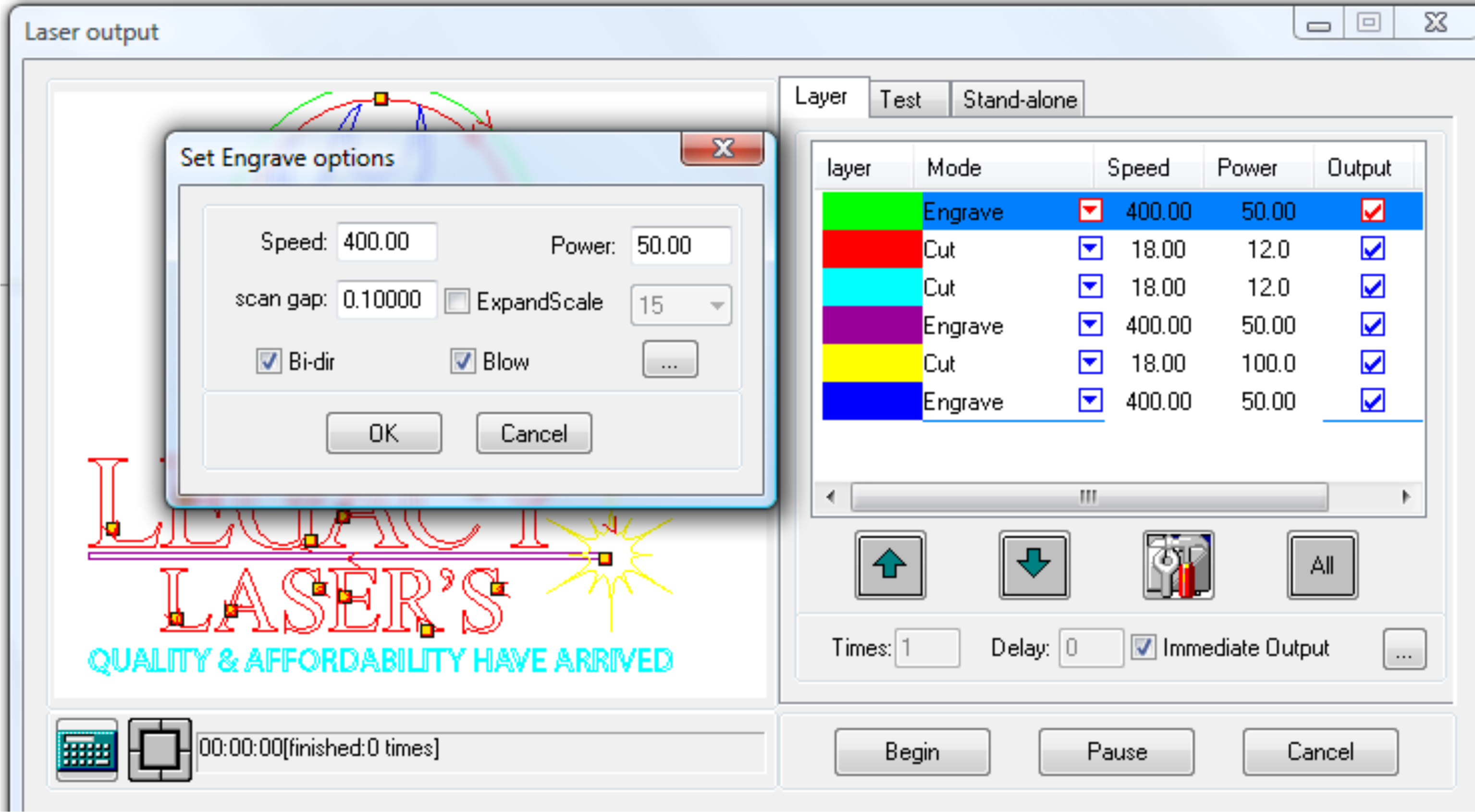This screenshot has height=812, width=1475.
Task: Open mode dropdown for cyan Cut layer
Action: click(x=1090, y=286)
